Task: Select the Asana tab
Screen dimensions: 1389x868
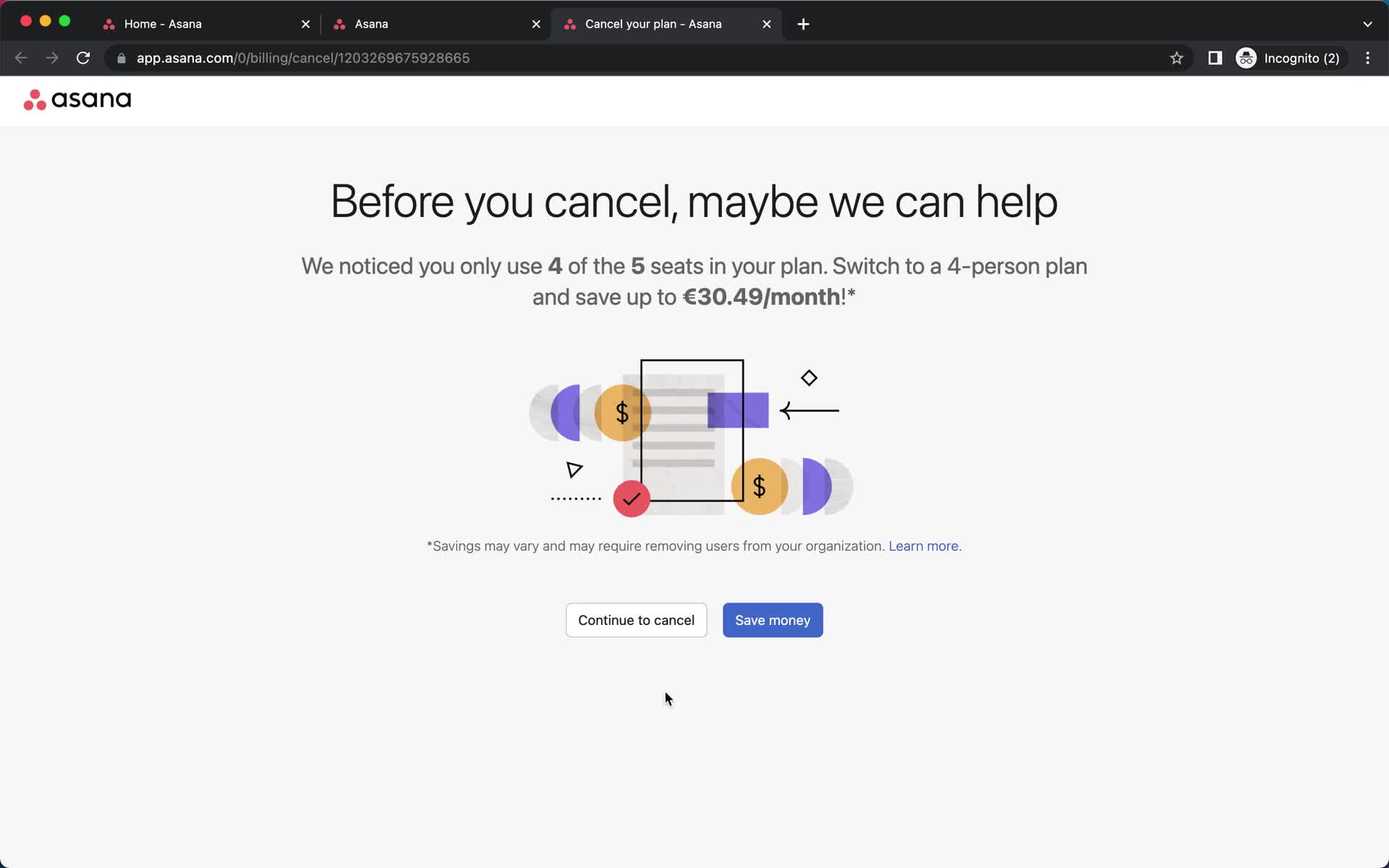Action: tap(437, 23)
